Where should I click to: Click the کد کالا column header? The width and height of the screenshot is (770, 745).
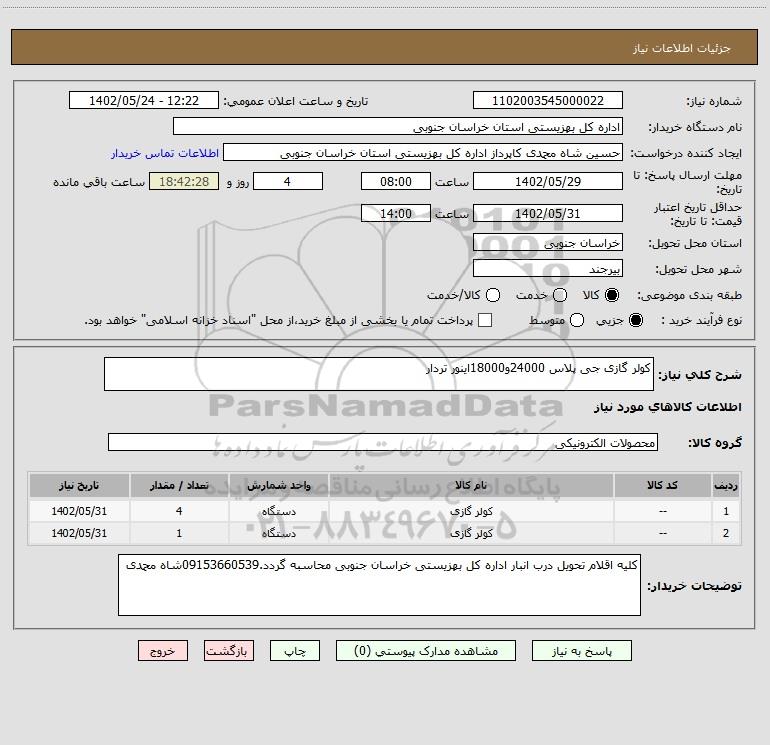click(662, 486)
